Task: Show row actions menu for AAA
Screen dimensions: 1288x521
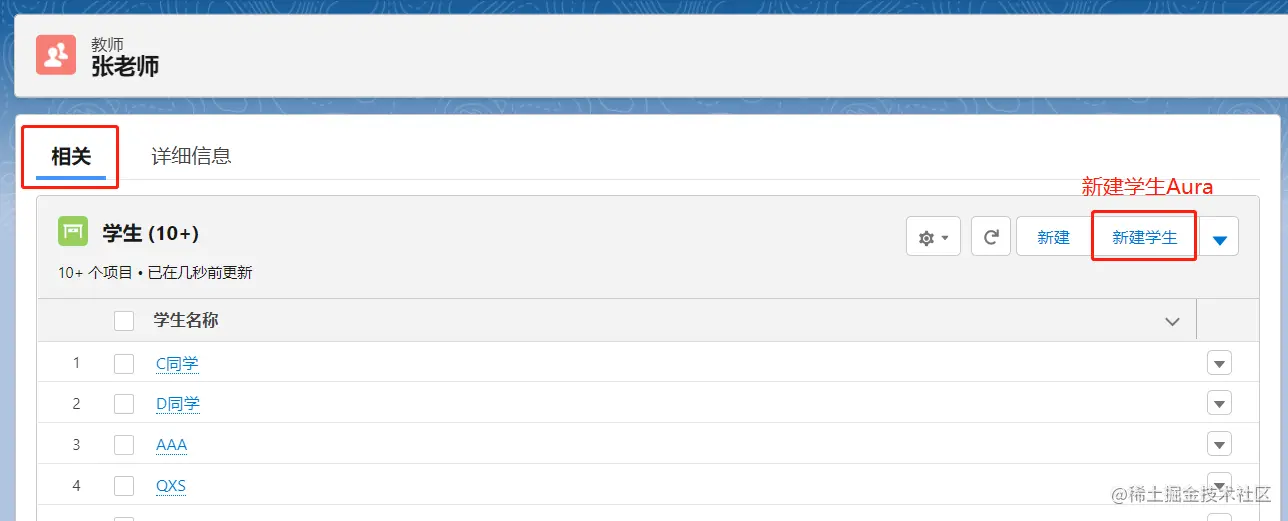Action: [x=1219, y=445]
